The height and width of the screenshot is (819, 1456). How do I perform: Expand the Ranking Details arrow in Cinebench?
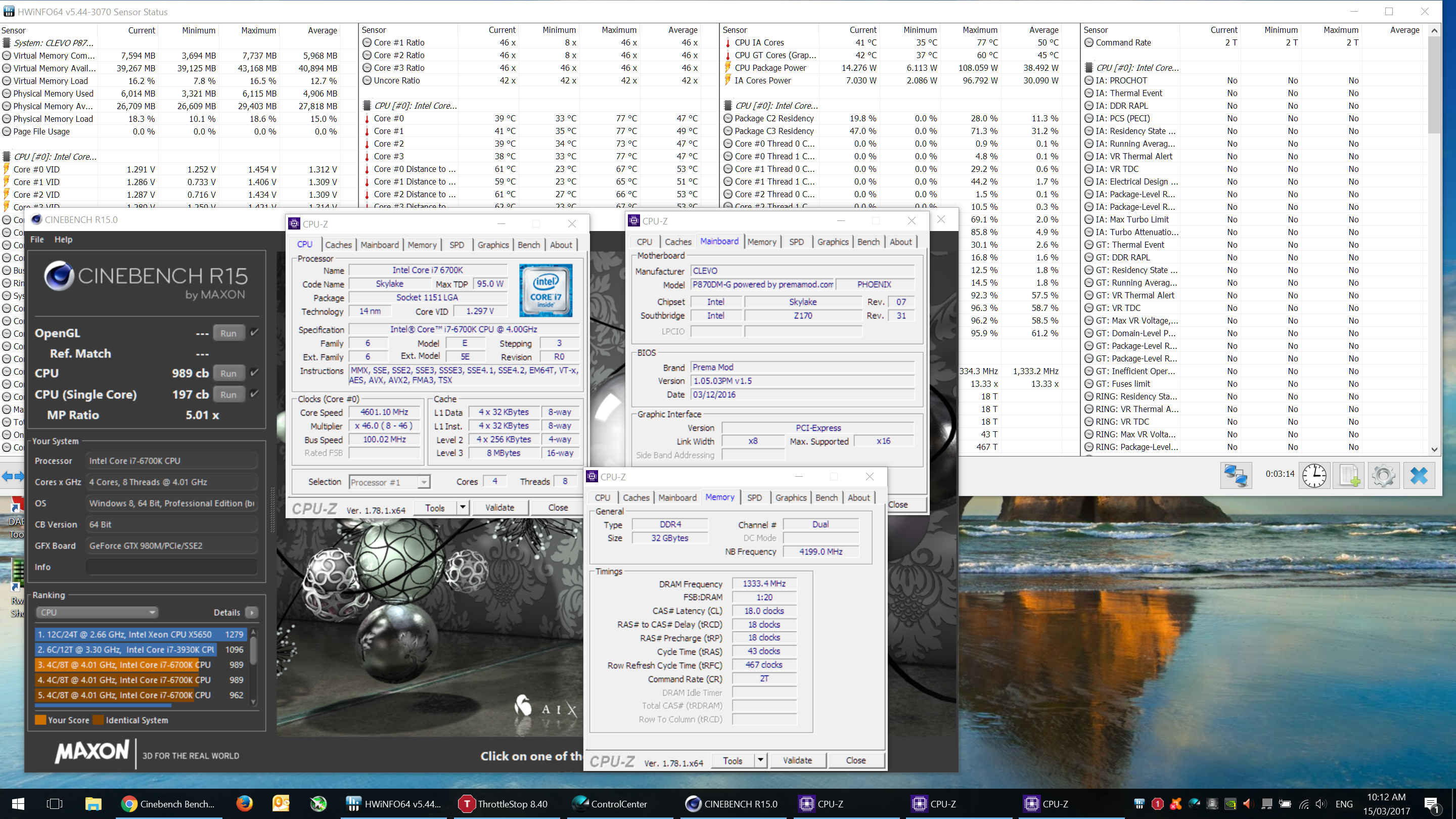pyautogui.click(x=252, y=612)
